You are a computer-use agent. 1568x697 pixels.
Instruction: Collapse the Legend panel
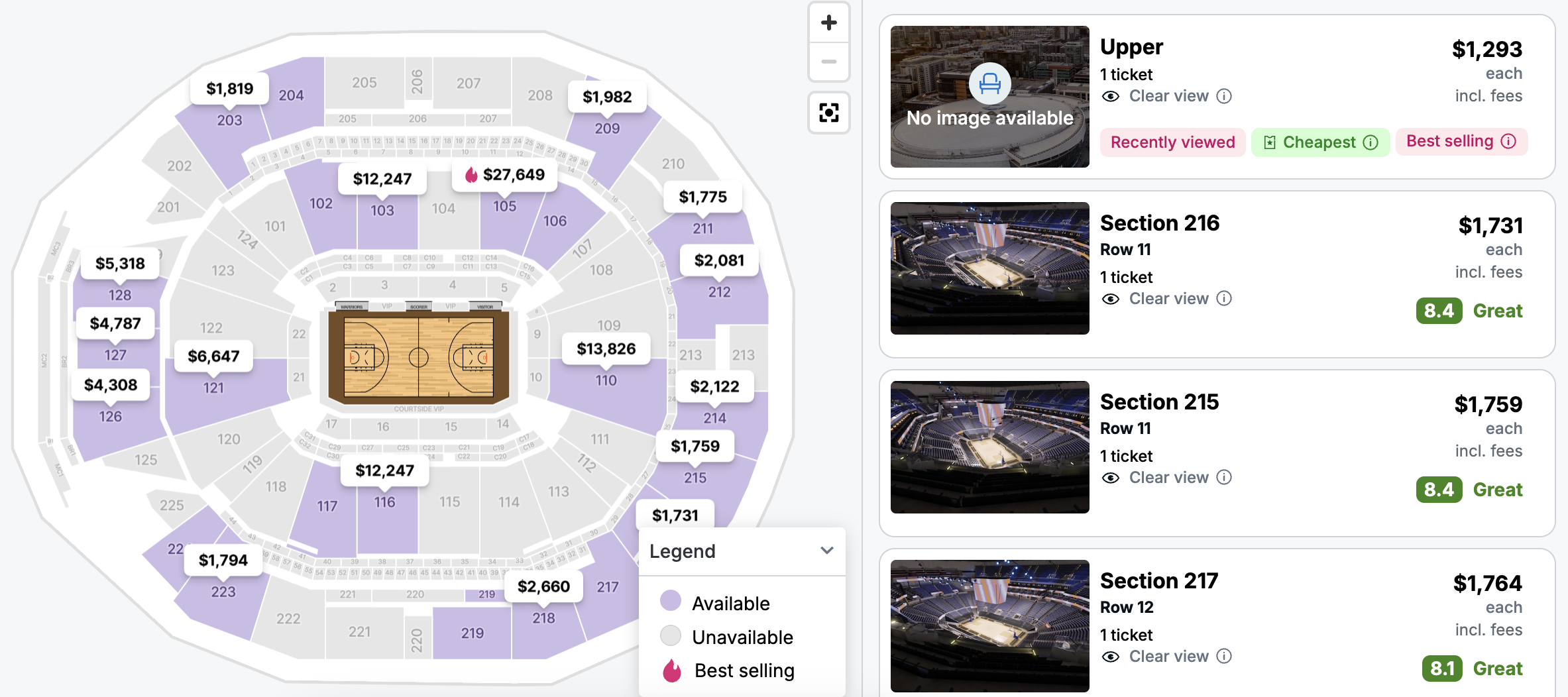click(x=826, y=551)
